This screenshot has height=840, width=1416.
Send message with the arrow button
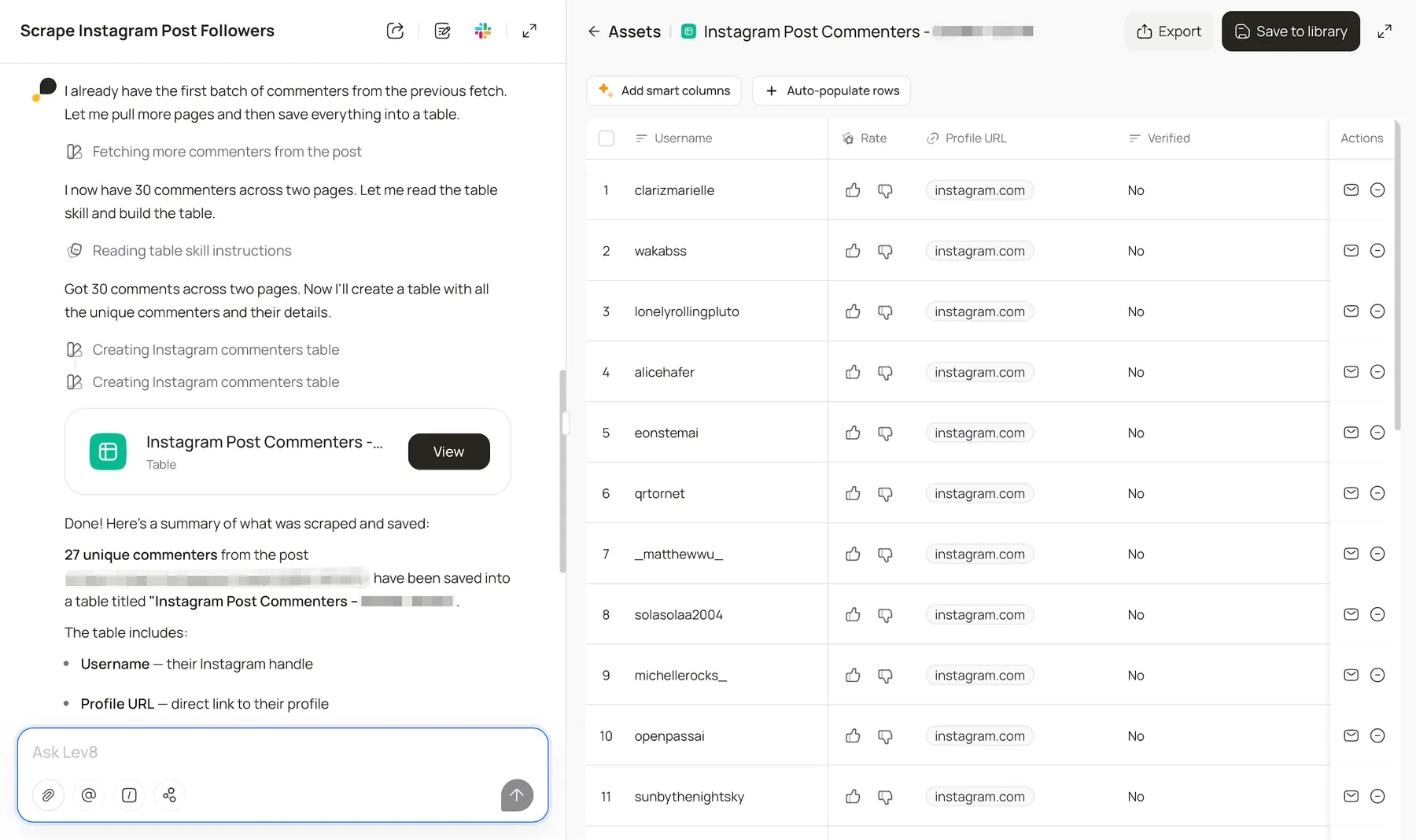[x=517, y=795]
